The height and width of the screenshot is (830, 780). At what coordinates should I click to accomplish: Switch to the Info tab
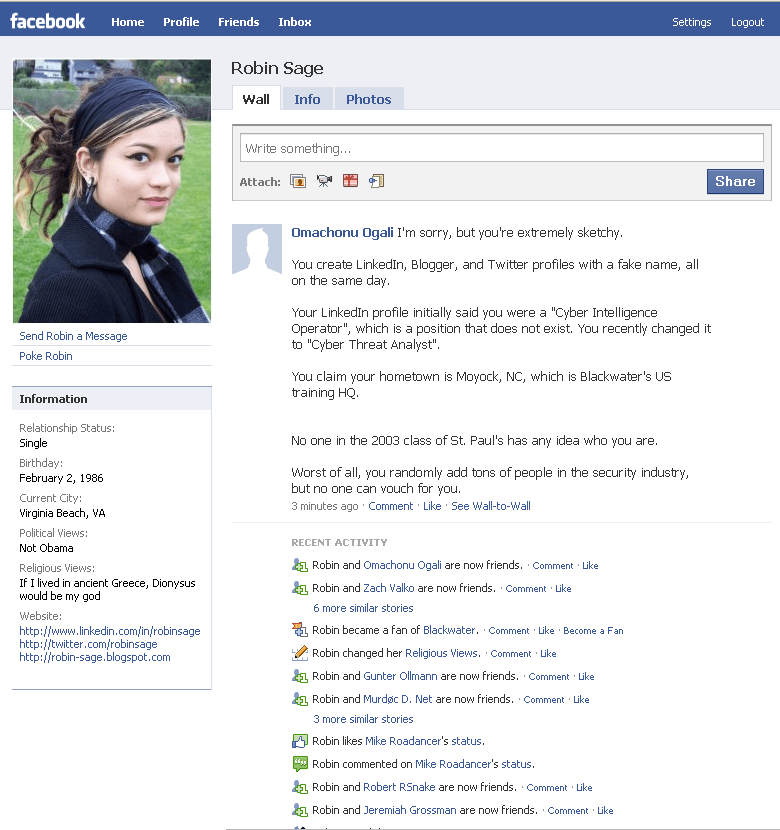pos(307,99)
